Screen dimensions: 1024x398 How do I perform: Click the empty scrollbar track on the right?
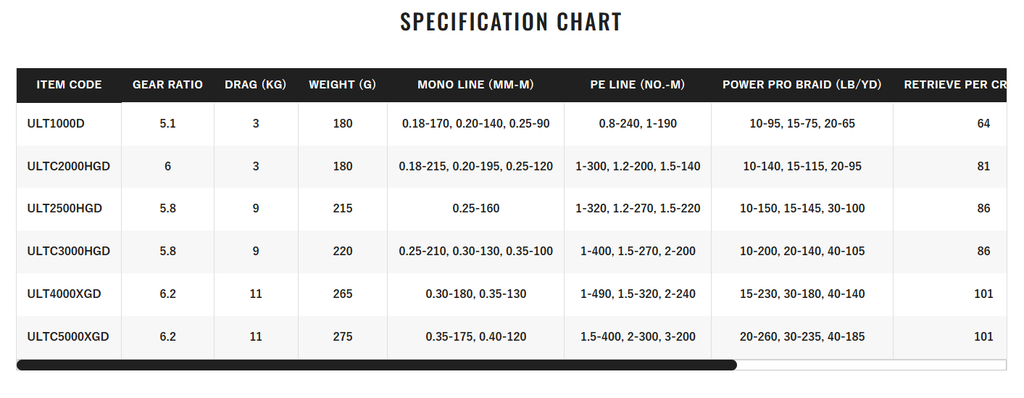click(x=872, y=365)
